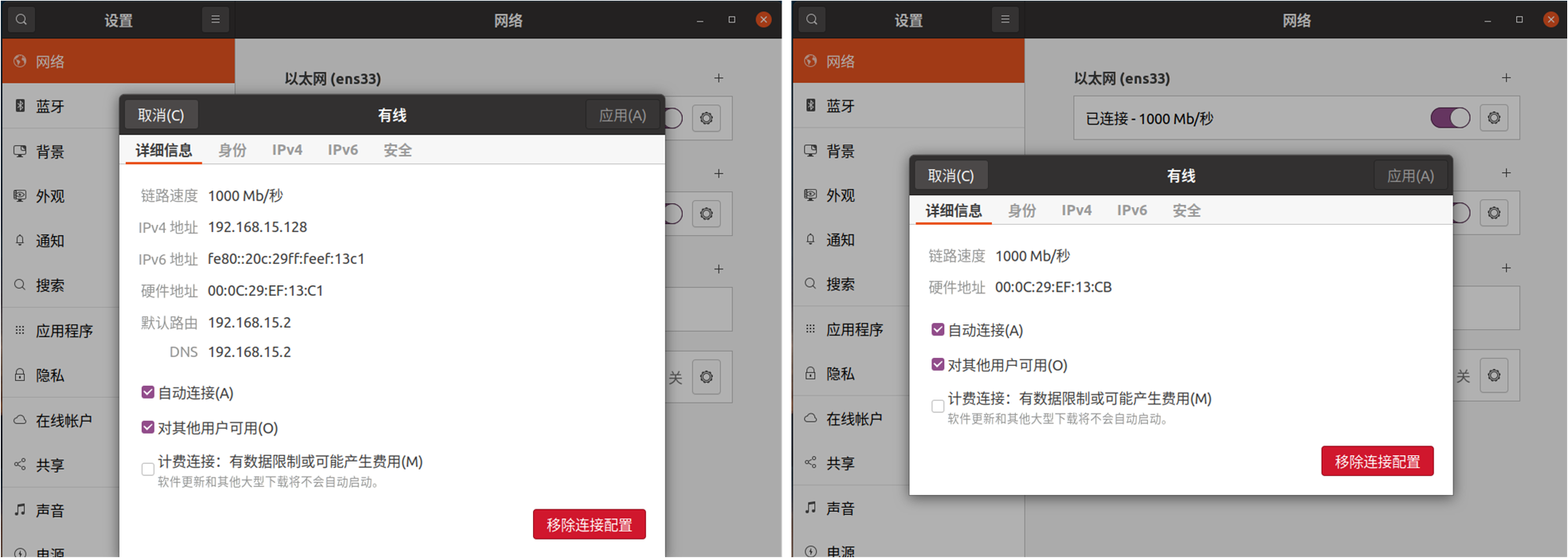Open the 身份 tab in the left dialog
This screenshot has width=1568, height=558.
tap(233, 150)
